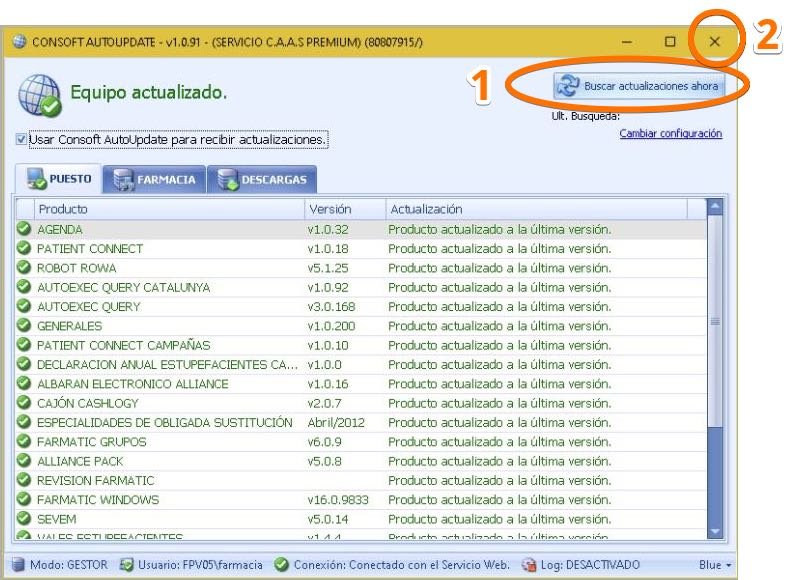The height and width of the screenshot is (580, 789).
Task: Click the Usuario status bar icon
Action: (126, 565)
